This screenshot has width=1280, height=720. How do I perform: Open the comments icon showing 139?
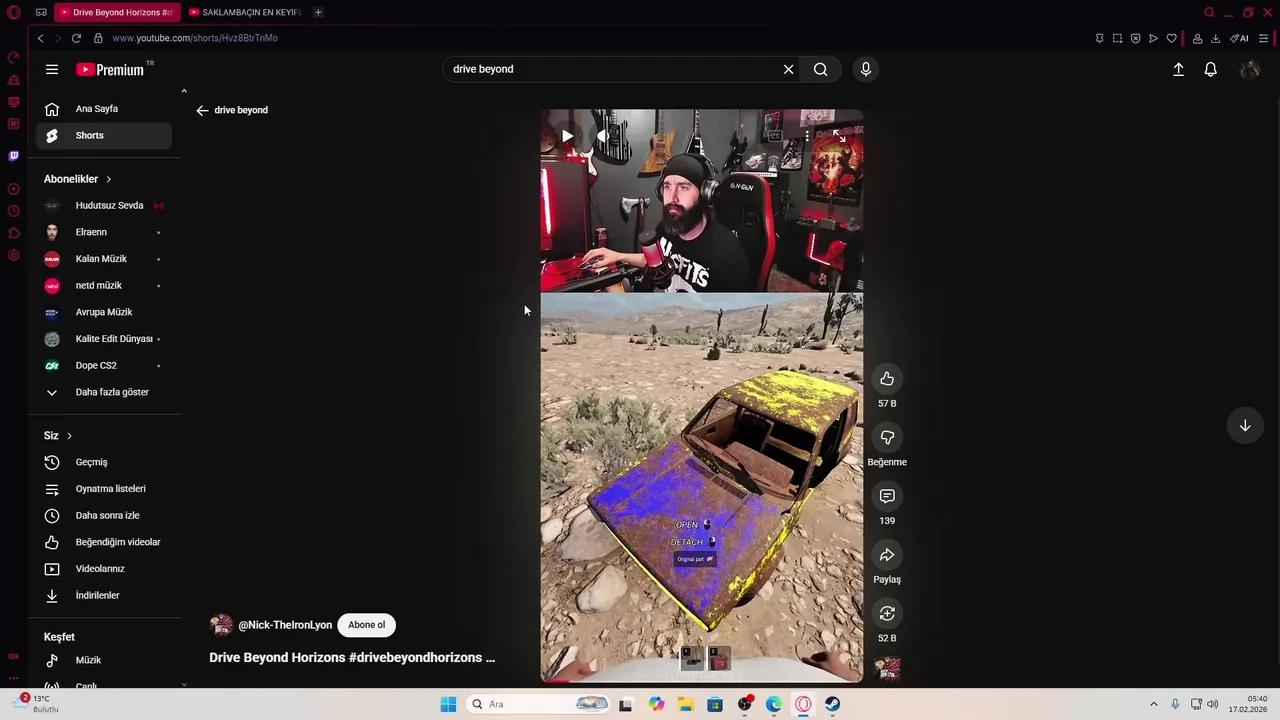[887, 496]
